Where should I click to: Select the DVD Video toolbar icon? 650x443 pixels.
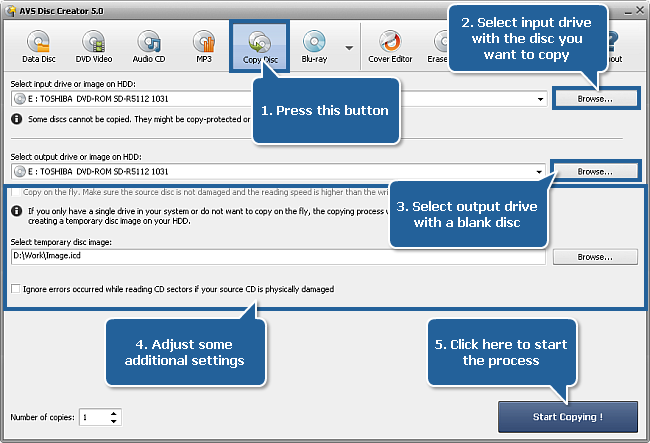coord(94,46)
